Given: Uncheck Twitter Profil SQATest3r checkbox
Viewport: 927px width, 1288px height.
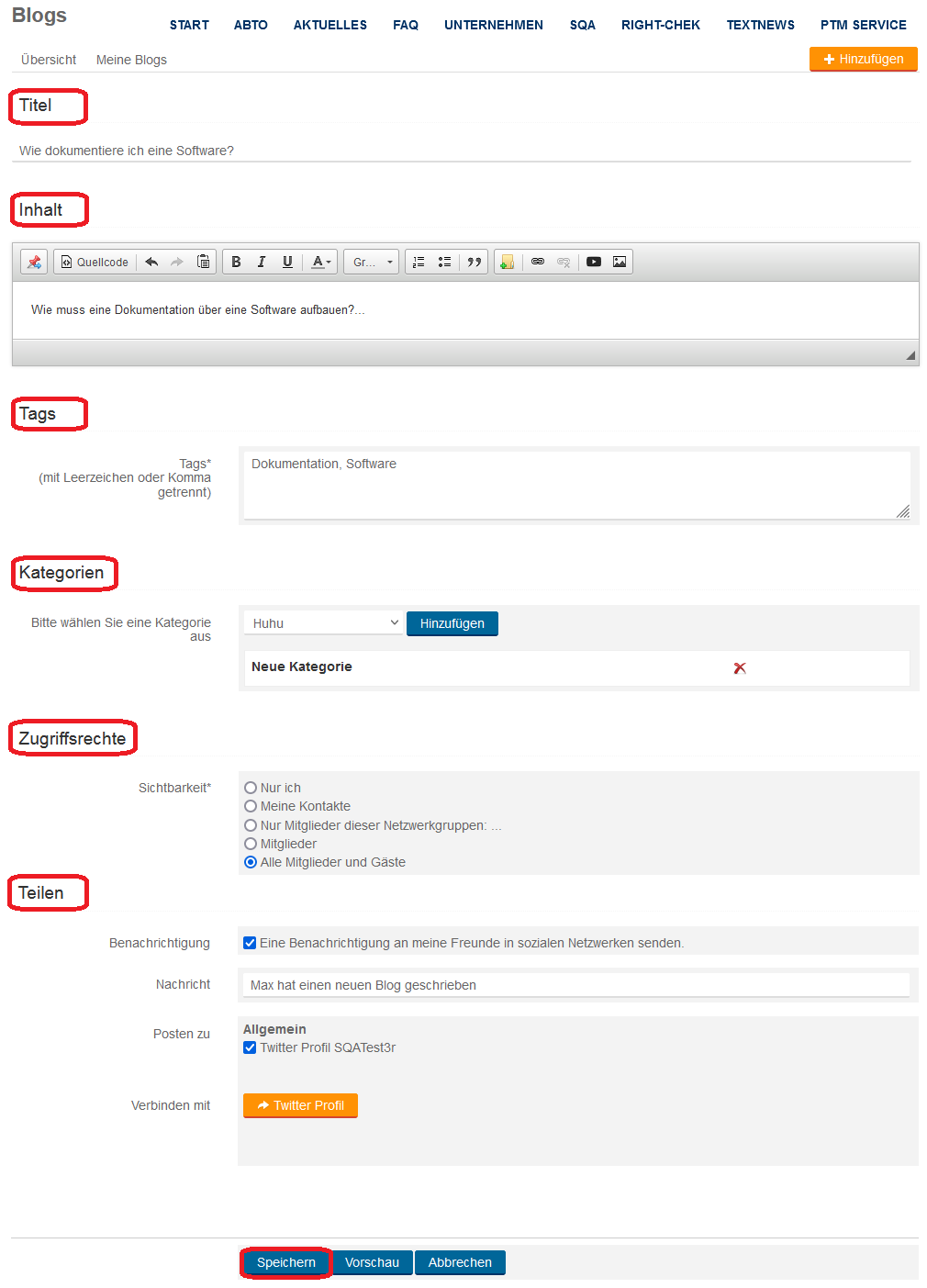Looking at the screenshot, I should click(250, 1047).
